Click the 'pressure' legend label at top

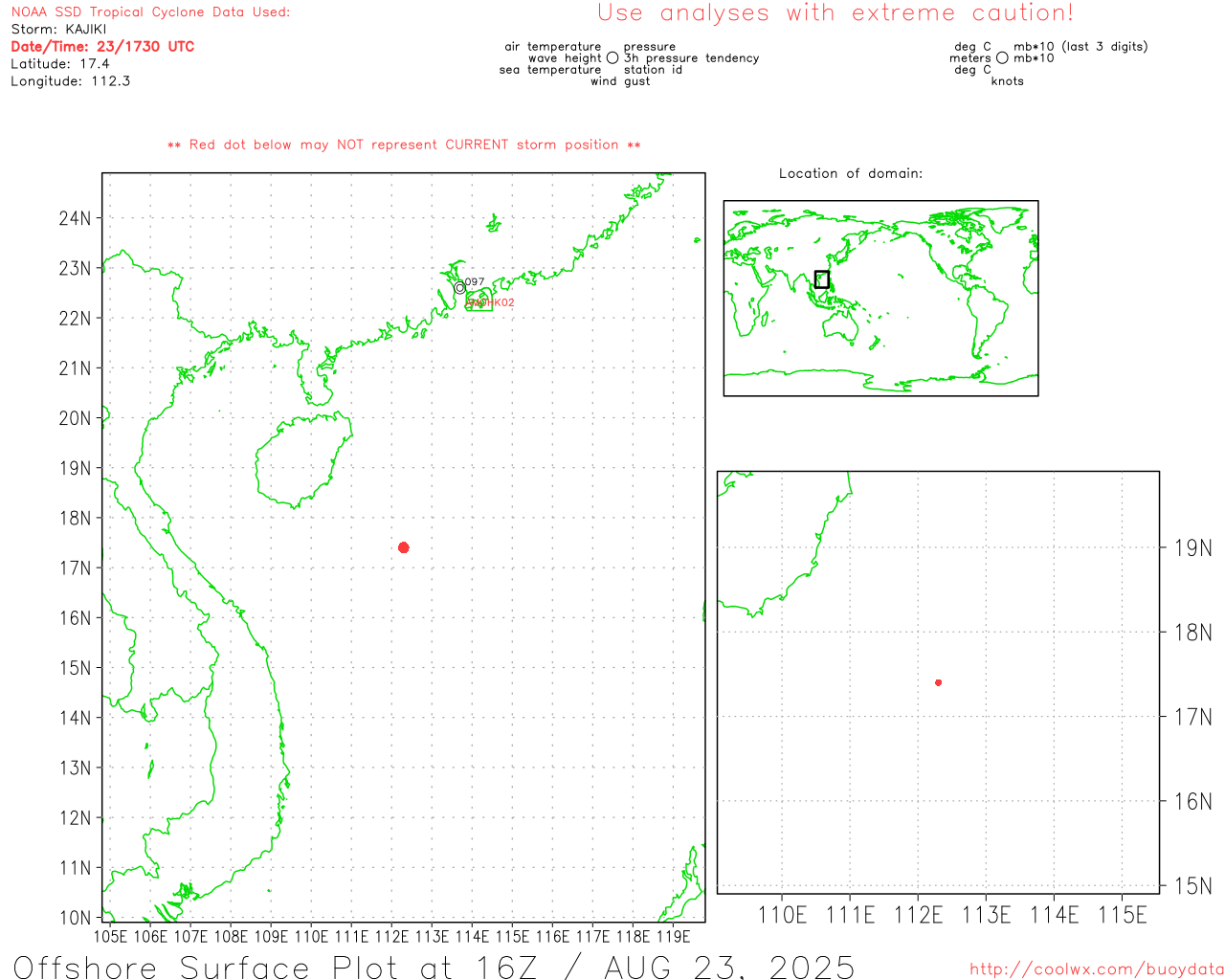point(650,47)
